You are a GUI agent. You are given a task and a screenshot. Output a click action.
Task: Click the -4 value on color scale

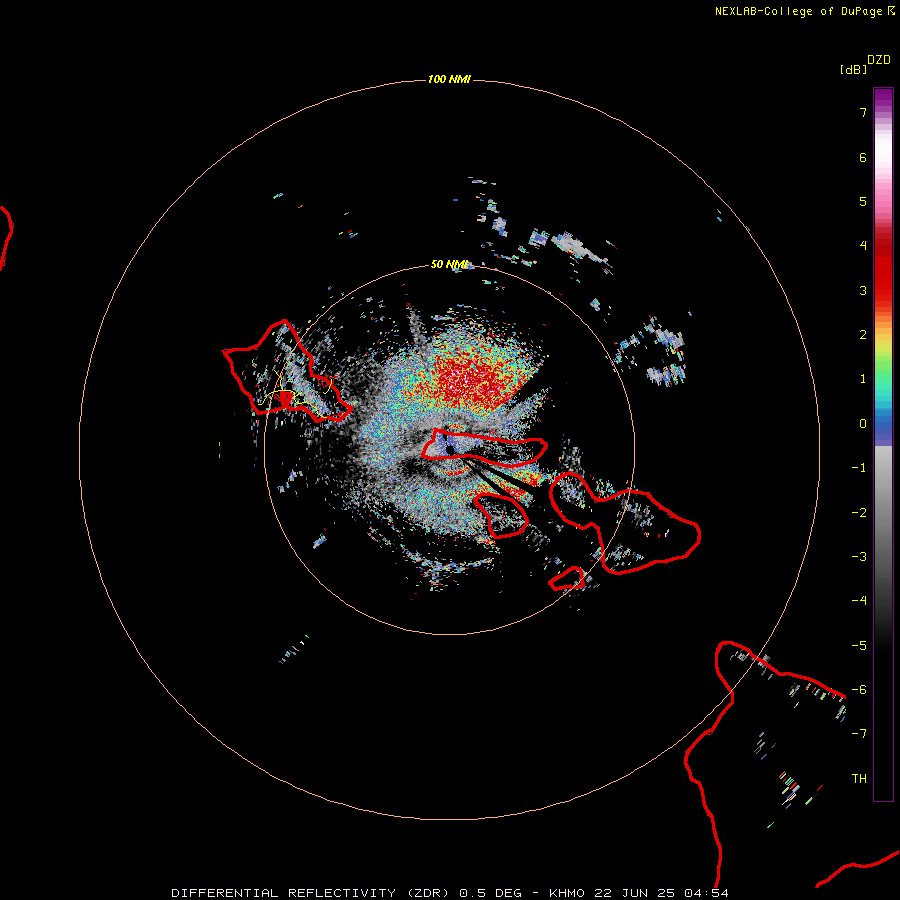(859, 601)
